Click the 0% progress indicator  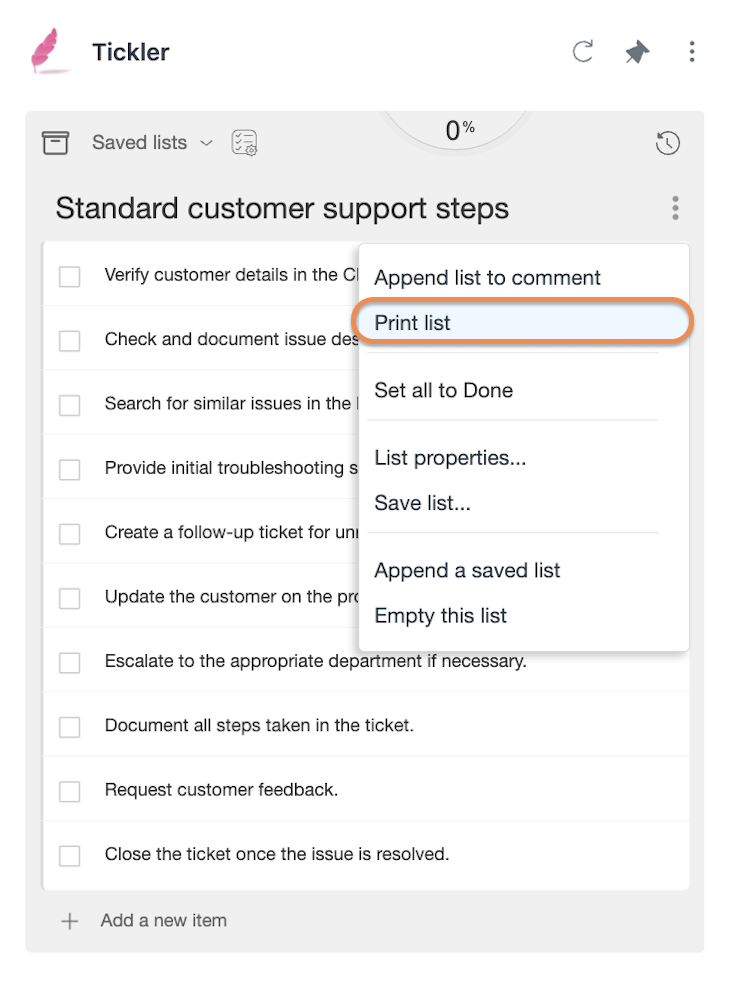pos(460,131)
